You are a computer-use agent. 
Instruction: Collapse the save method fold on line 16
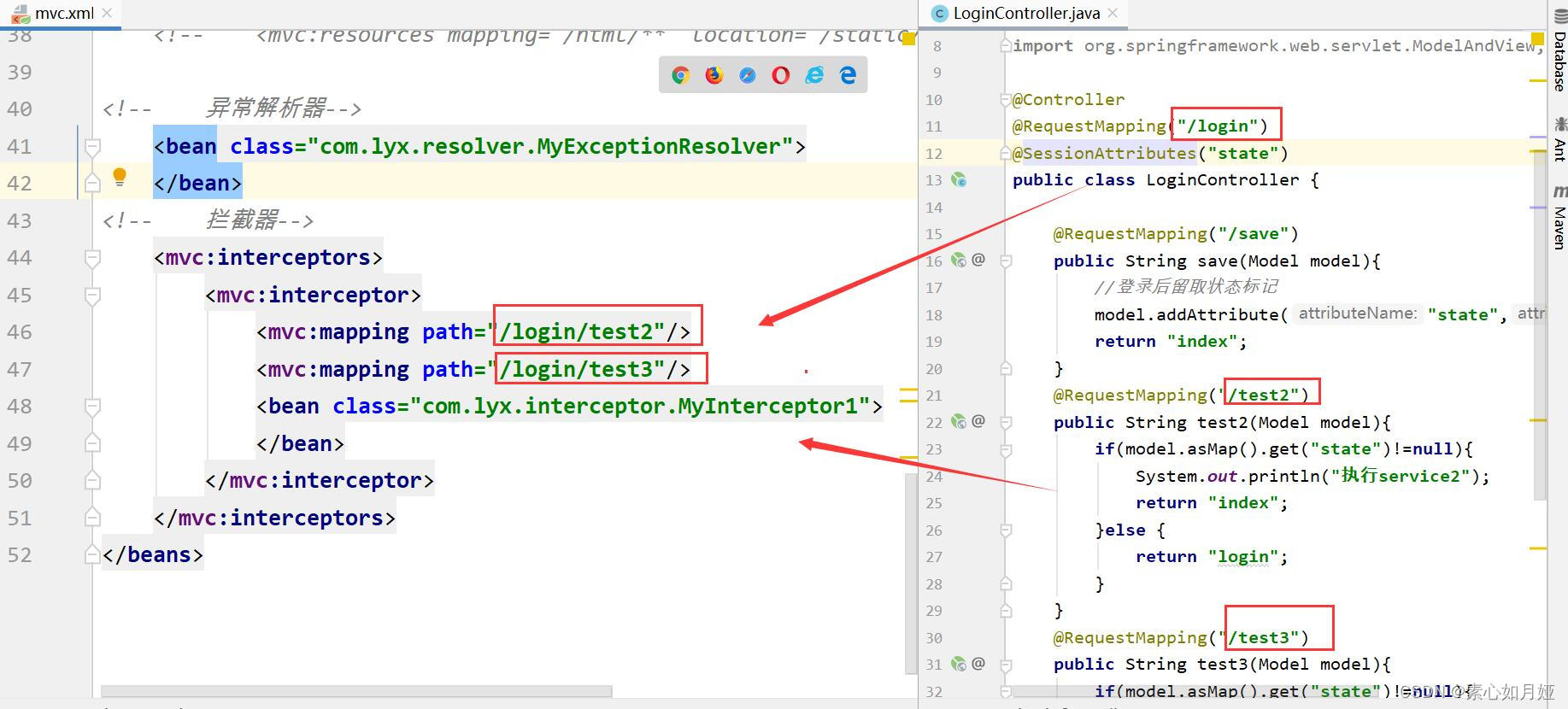[1006, 261]
